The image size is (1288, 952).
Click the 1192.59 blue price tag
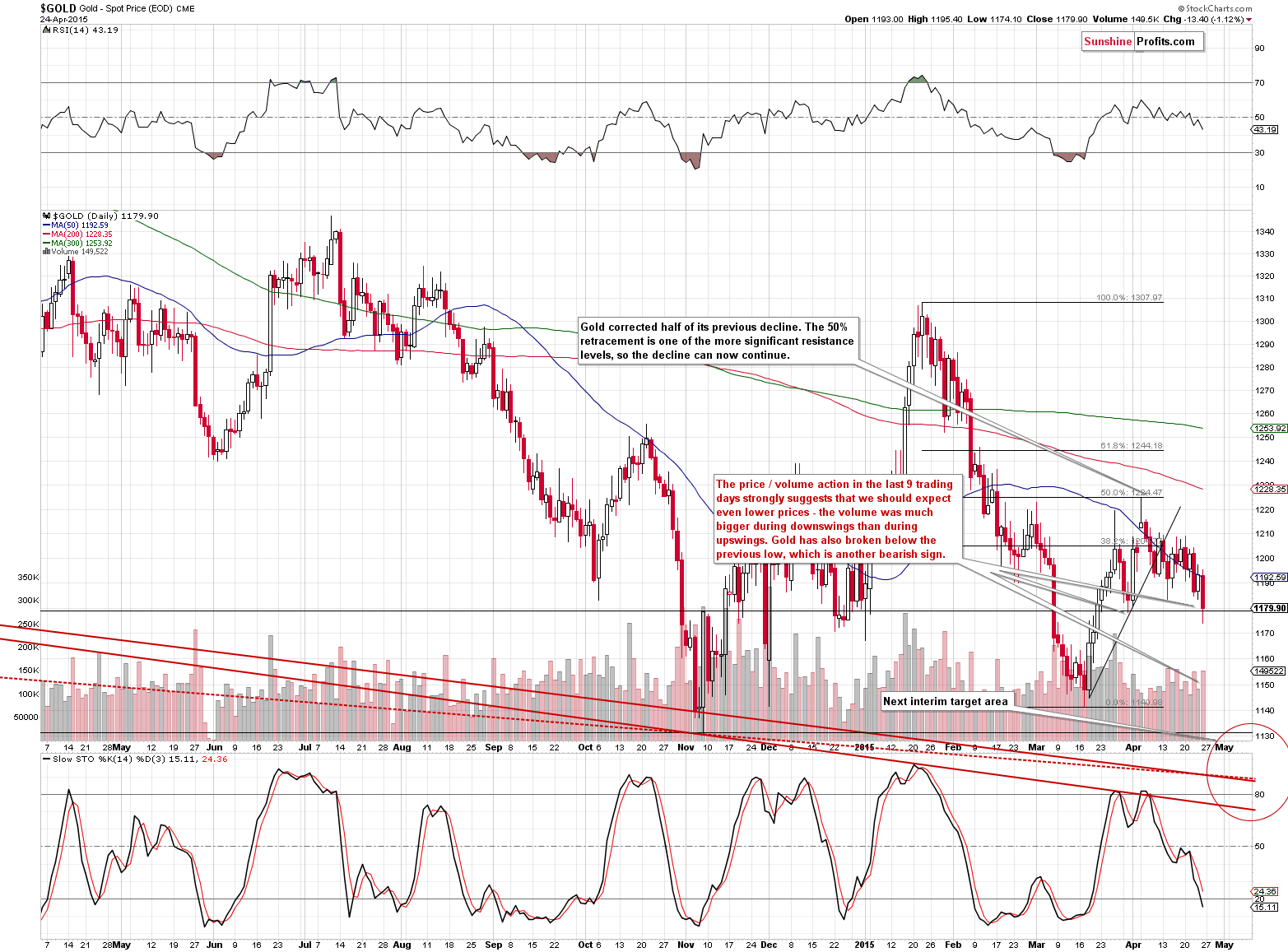[x=1270, y=578]
